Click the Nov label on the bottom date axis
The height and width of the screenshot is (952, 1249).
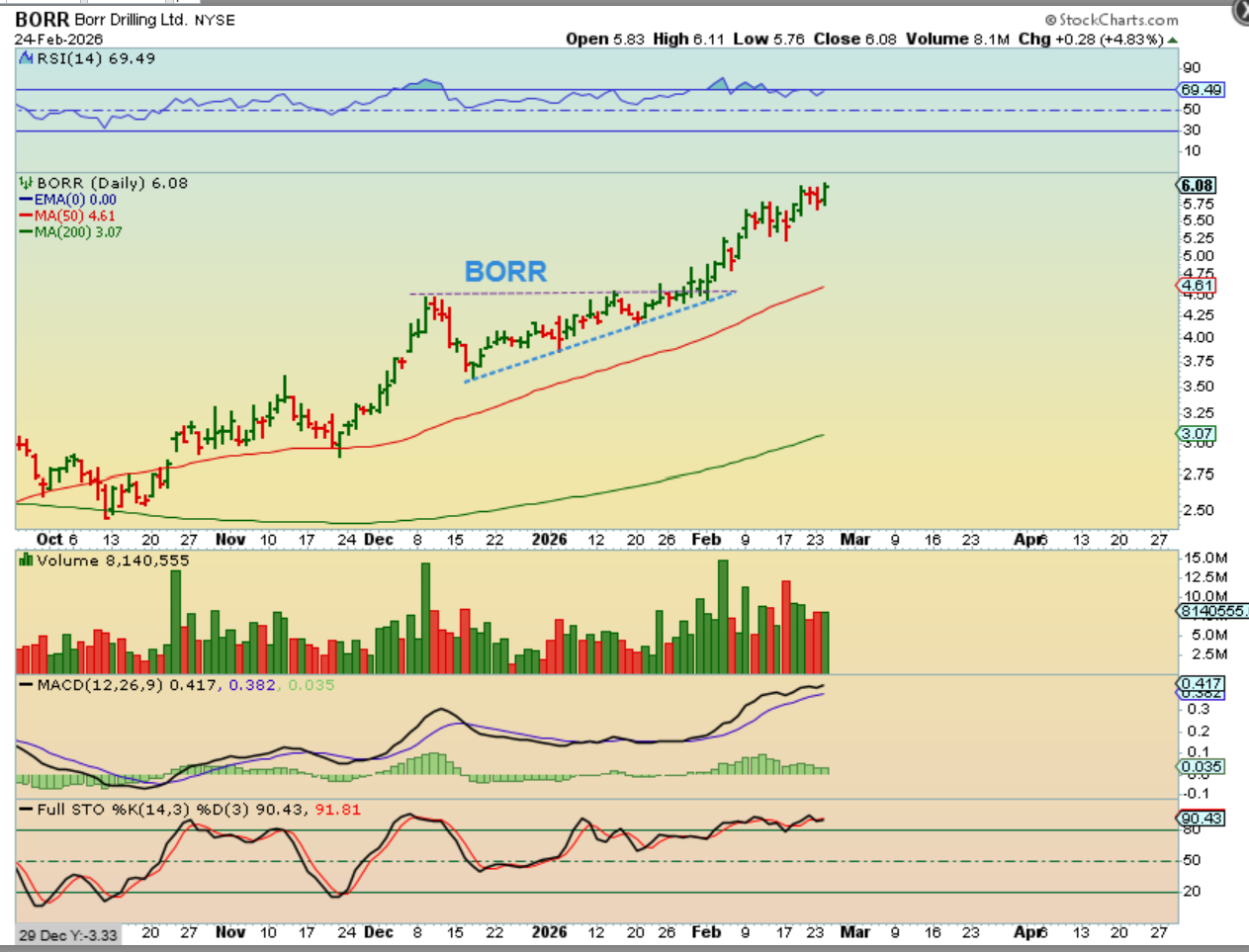point(230,932)
